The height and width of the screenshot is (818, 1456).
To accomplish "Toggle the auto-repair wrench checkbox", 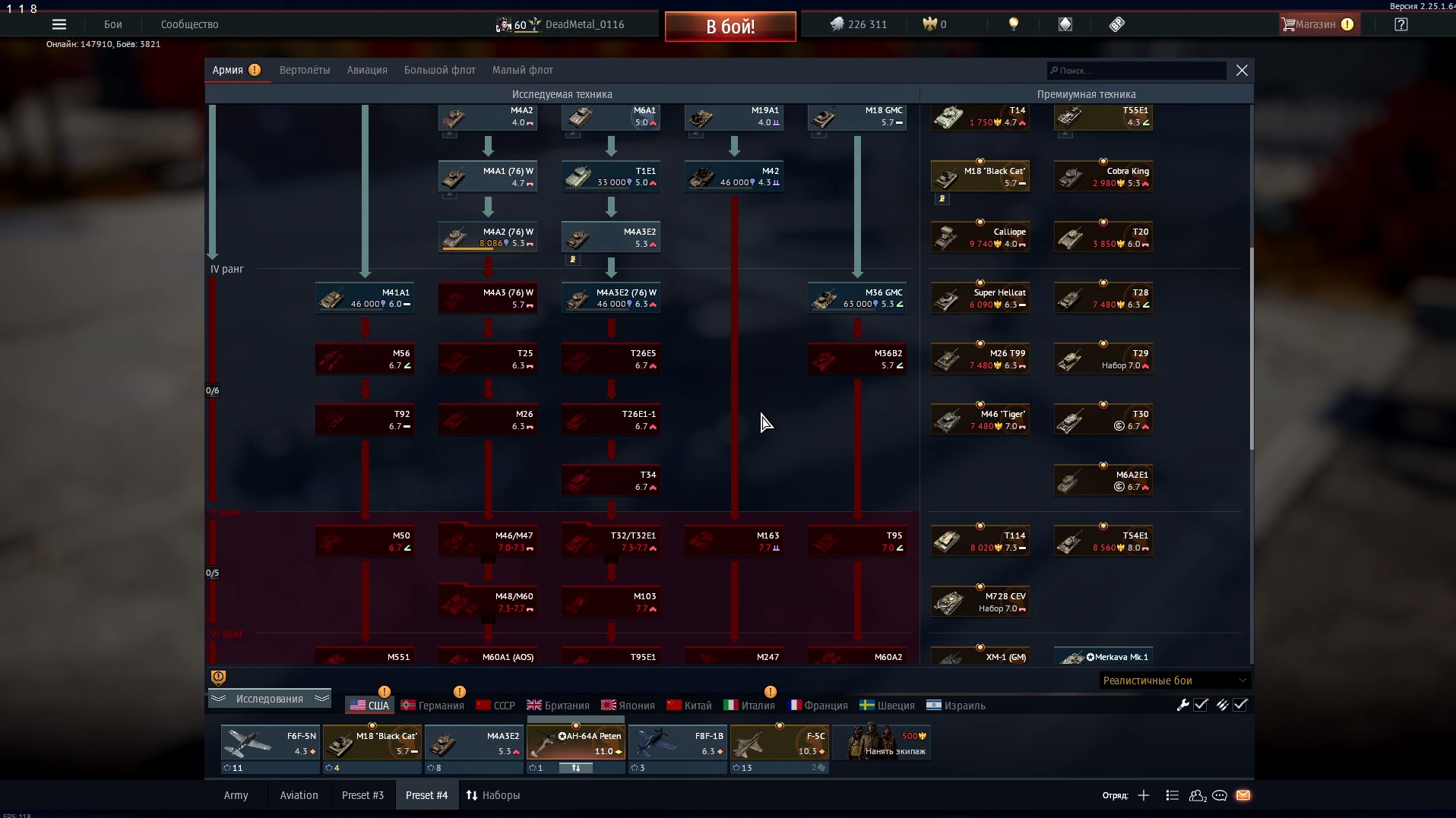I will coord(1201,705).
